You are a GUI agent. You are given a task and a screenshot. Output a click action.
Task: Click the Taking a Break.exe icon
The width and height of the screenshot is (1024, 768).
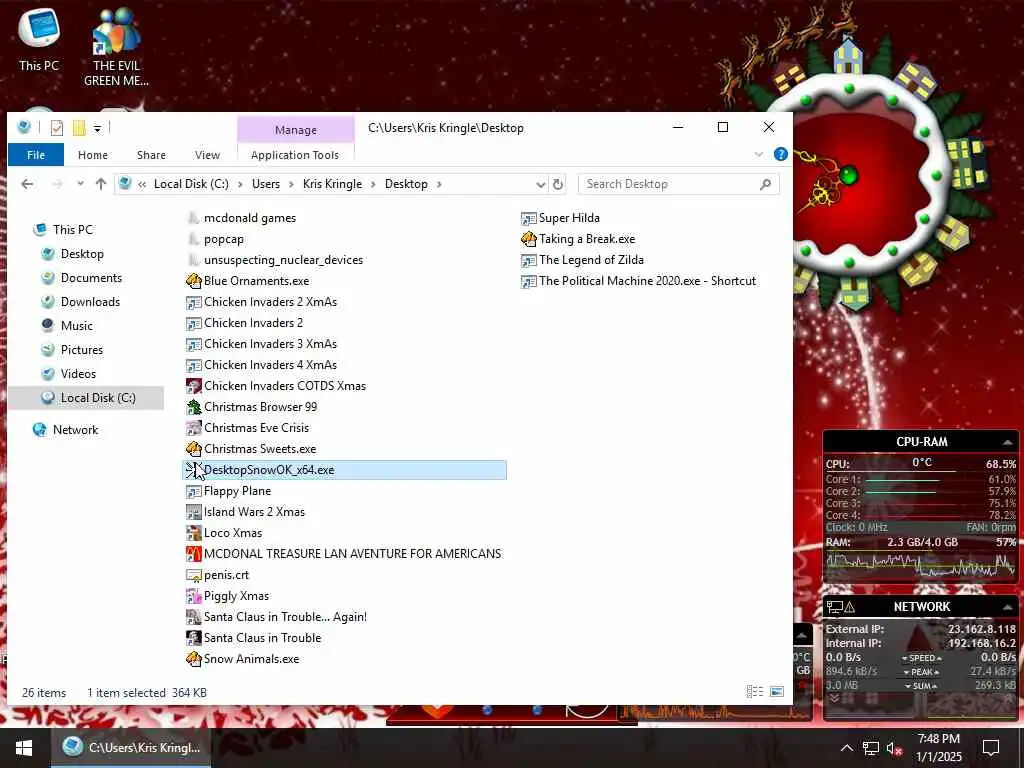tap(528, 239)
